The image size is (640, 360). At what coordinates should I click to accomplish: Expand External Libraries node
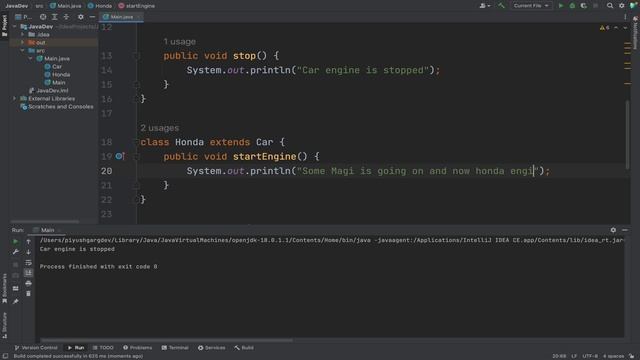(x=15, y=98)
